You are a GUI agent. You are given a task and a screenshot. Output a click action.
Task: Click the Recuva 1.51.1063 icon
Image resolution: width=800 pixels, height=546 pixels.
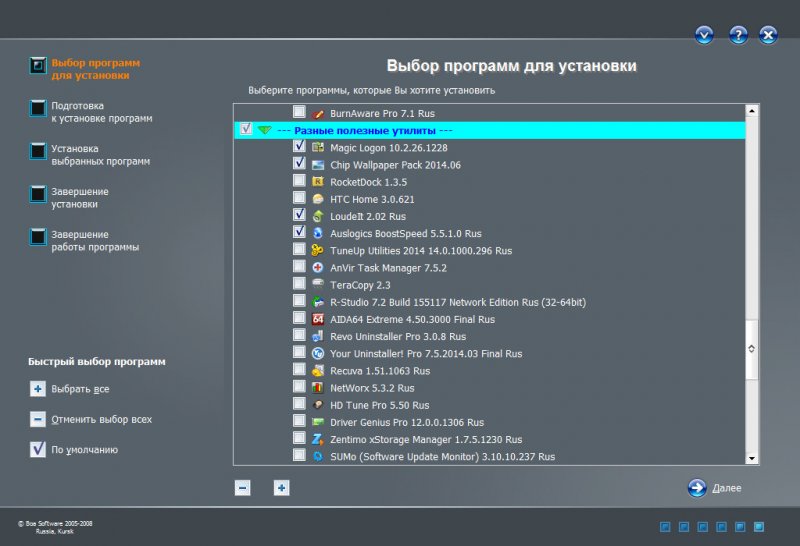(318, 370)
